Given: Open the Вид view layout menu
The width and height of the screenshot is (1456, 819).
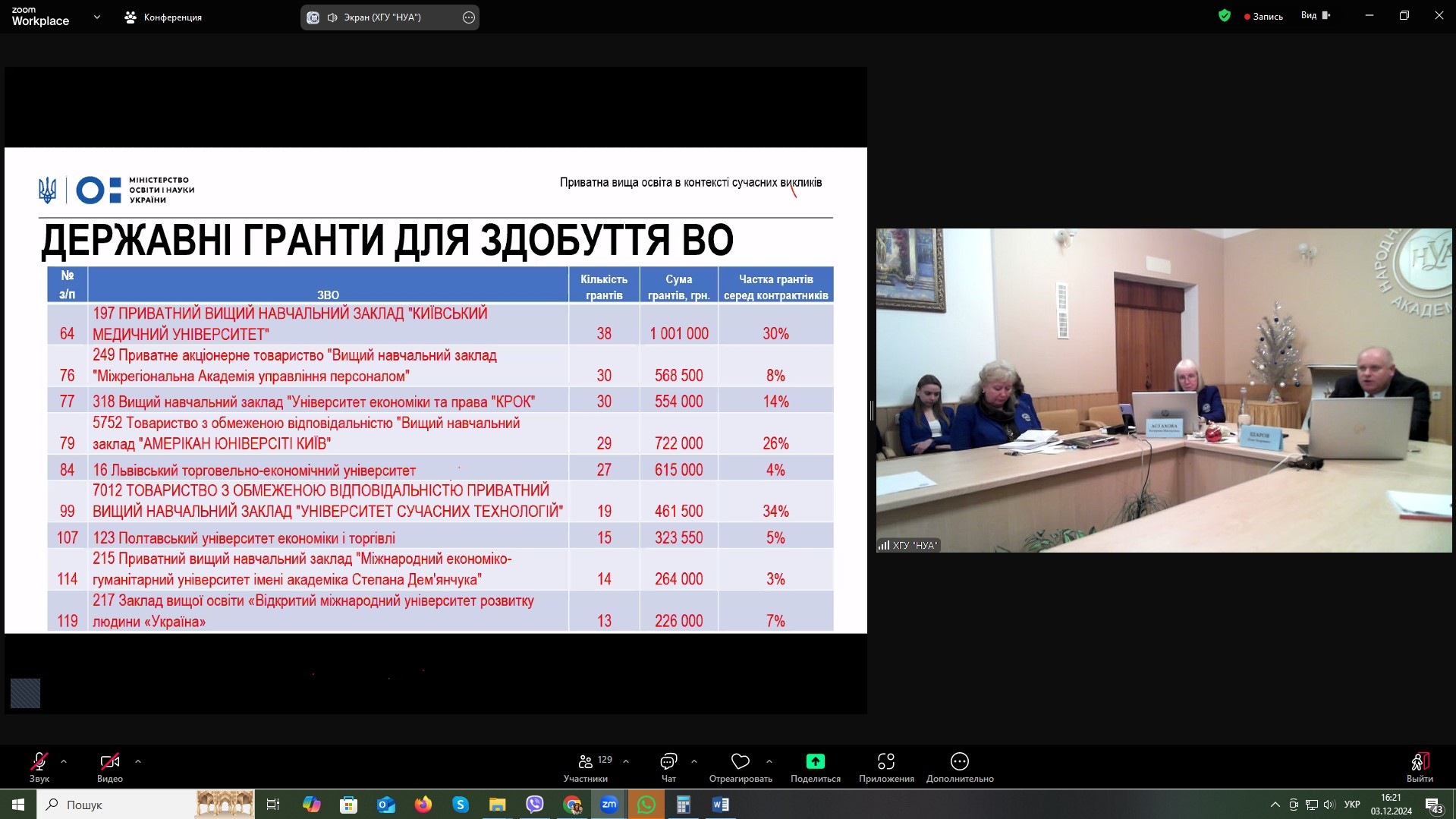Looking at the screenshot, I should pyautogui.click(x=1315, y=16).
